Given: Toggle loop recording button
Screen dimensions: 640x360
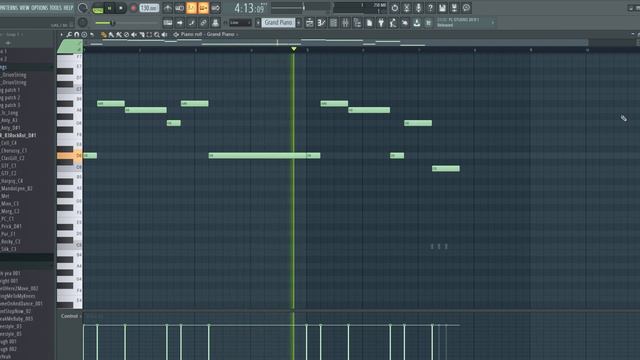Looking at the screenshot, I should 215,8.
